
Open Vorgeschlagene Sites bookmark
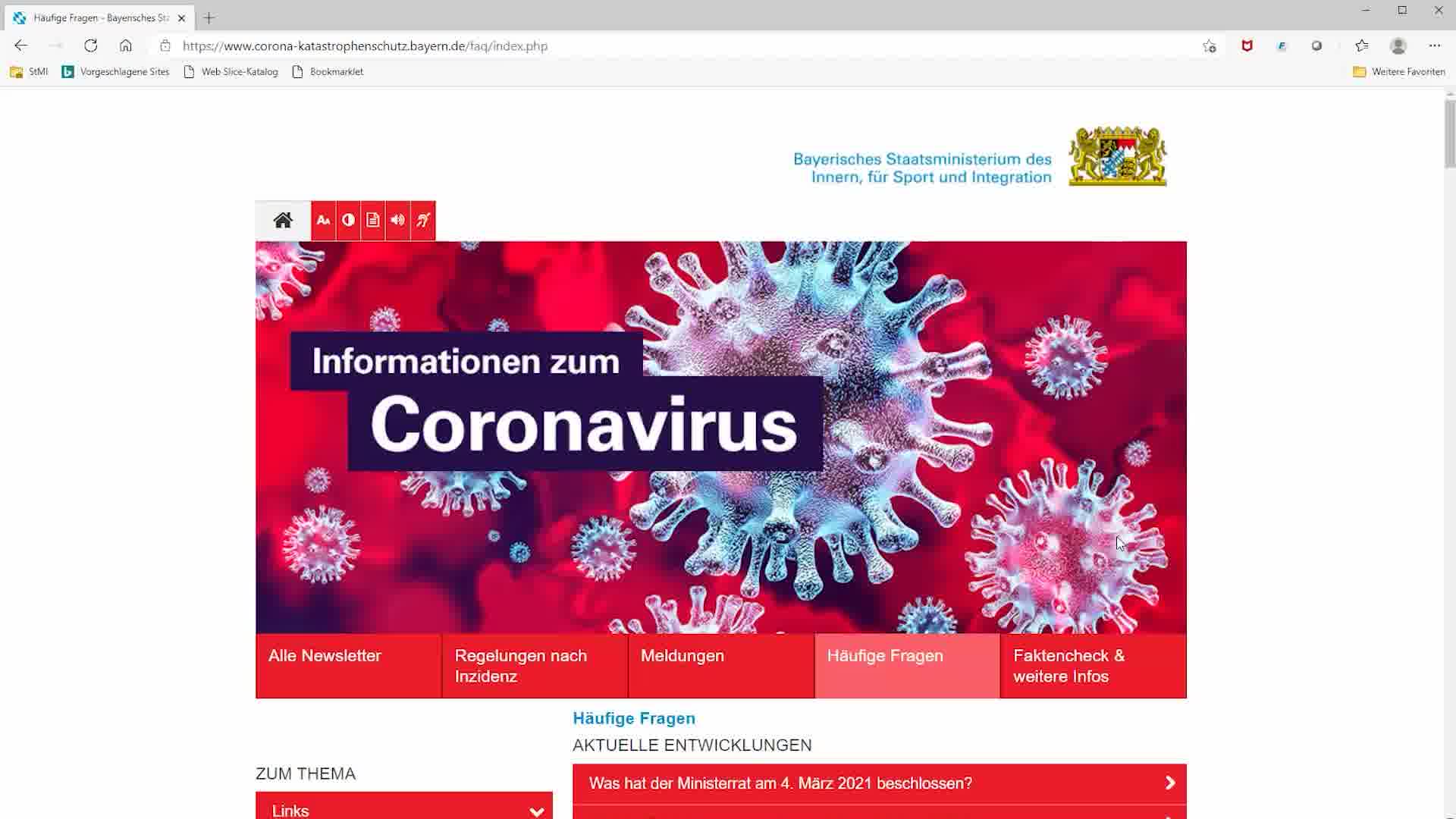[115, 72]
